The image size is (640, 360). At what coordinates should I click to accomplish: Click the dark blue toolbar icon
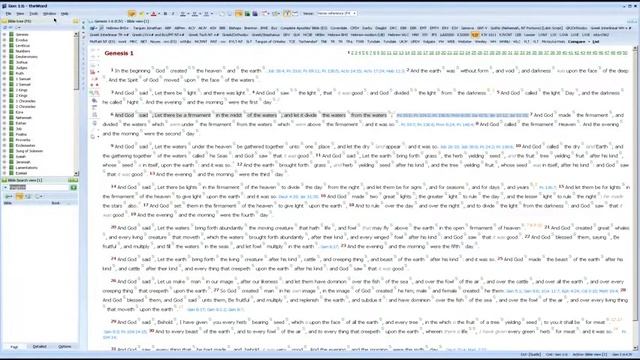[255, 13]
